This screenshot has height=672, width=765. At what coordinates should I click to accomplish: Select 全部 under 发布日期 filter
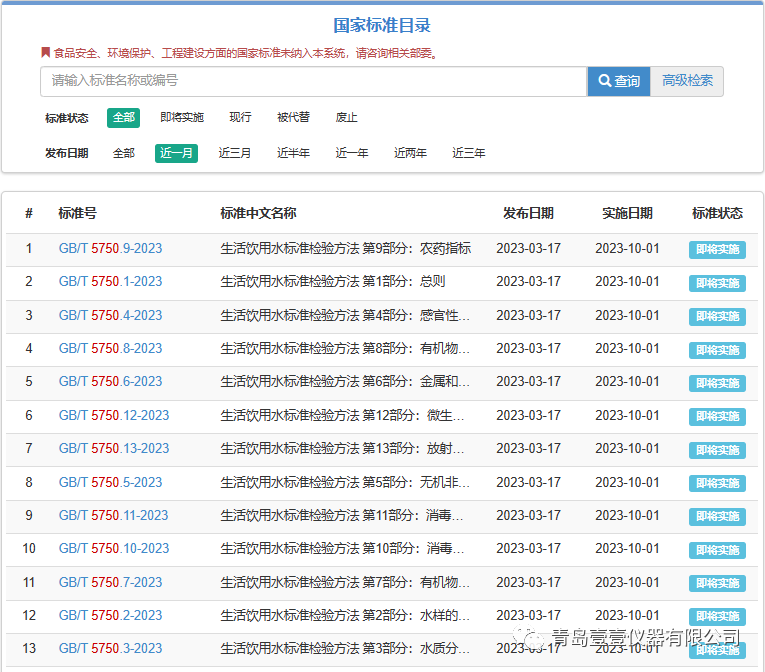tap(123, 153)
